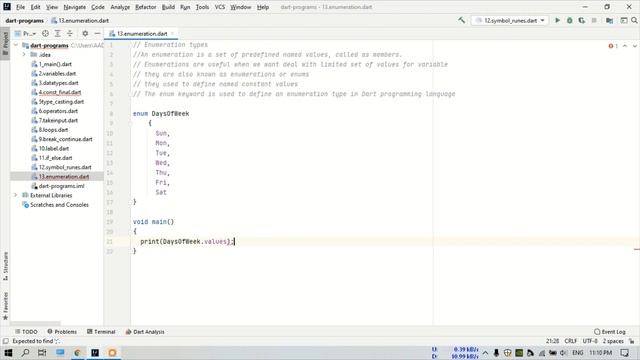This screenshot has height=360, width=640.
Task: Open line separator CRLF selector
Action: click(571, 341)
